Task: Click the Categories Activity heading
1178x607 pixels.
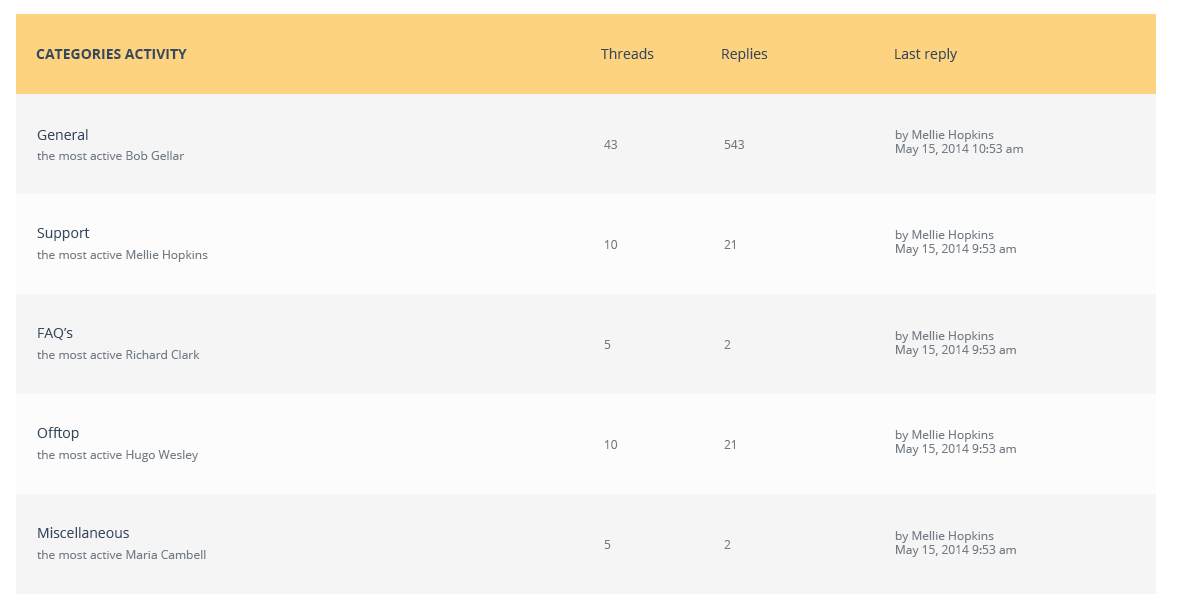Action: coord(111,54)
